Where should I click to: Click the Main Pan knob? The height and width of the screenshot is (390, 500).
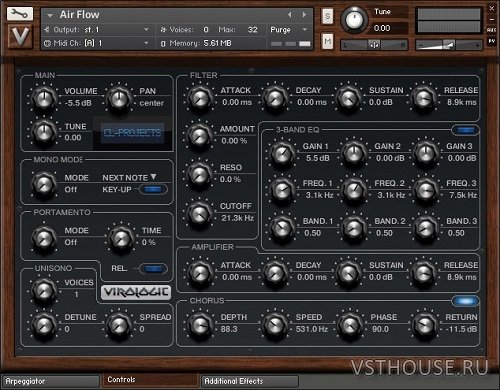pos(119,99)
